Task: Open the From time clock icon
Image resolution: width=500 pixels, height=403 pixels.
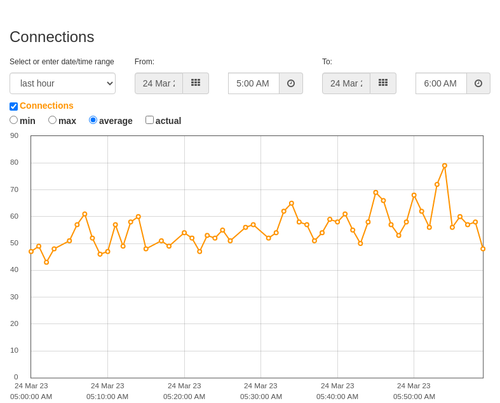Action: point(291,83)
